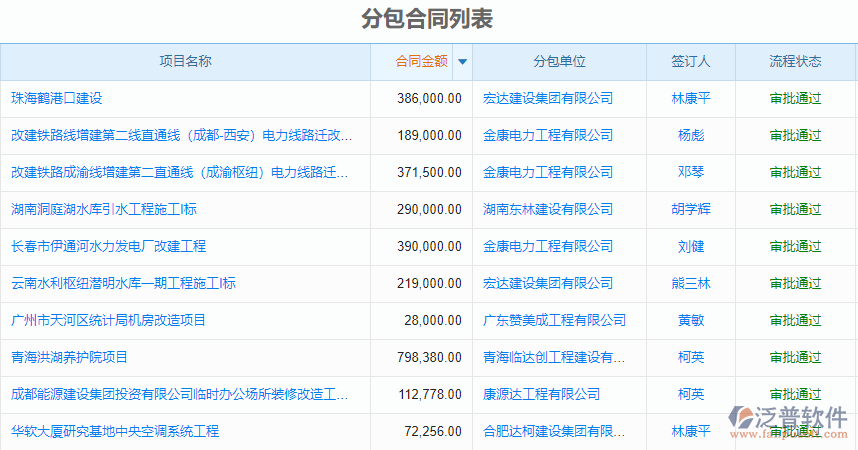Open 金康电力工程有限公司 in the 刘健 row

pyautogui.click(x=548, y=246)
